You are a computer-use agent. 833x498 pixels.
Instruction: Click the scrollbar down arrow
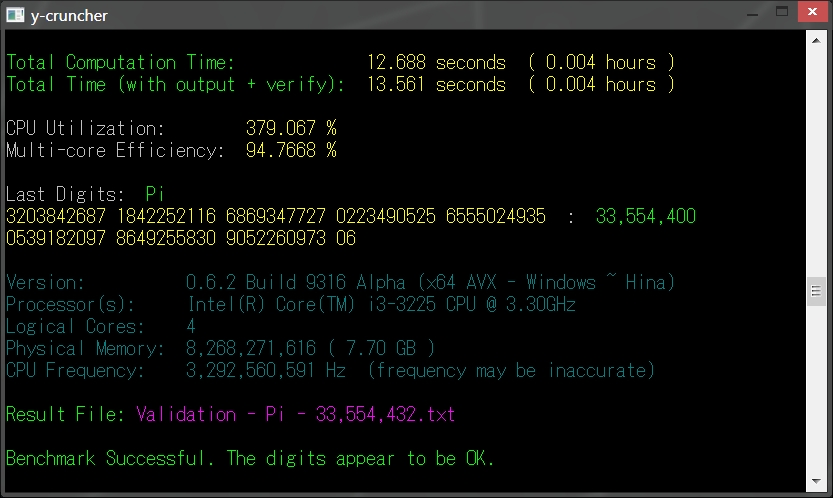816,482
